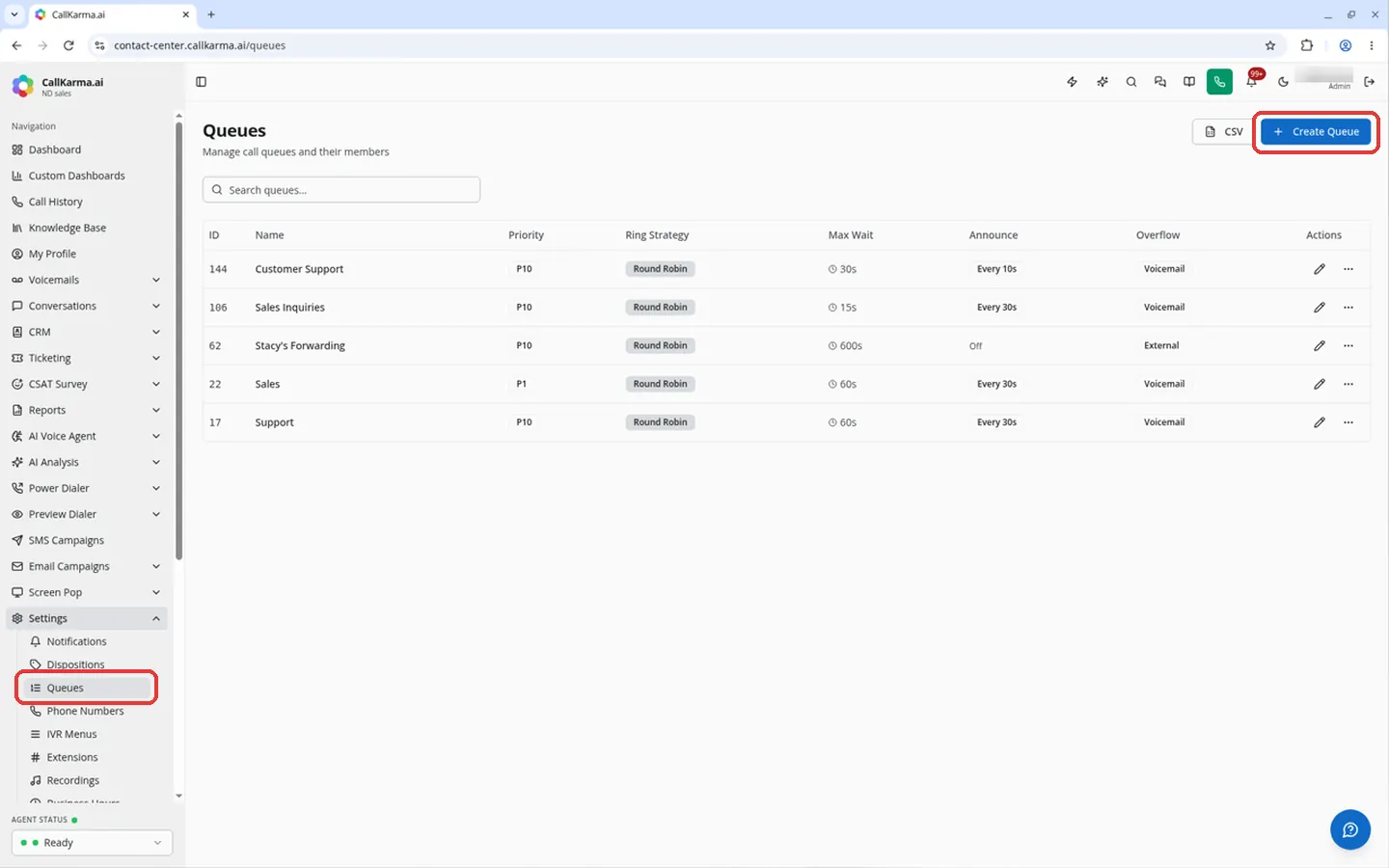Expand the Reports section
This screenshot has width=1389, height=868.
pos(87,410)
